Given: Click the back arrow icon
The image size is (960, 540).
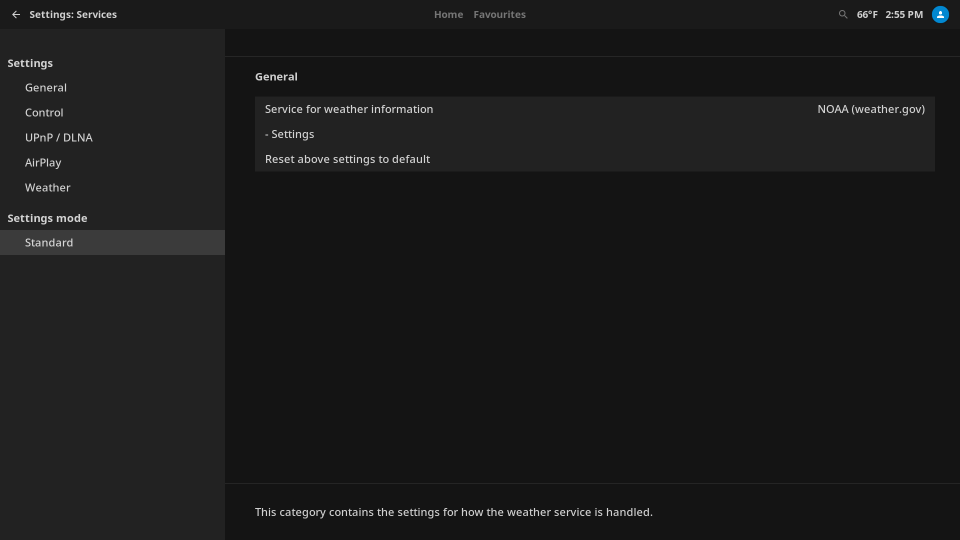Looking at the screenshot, I should tap(15, 15).
